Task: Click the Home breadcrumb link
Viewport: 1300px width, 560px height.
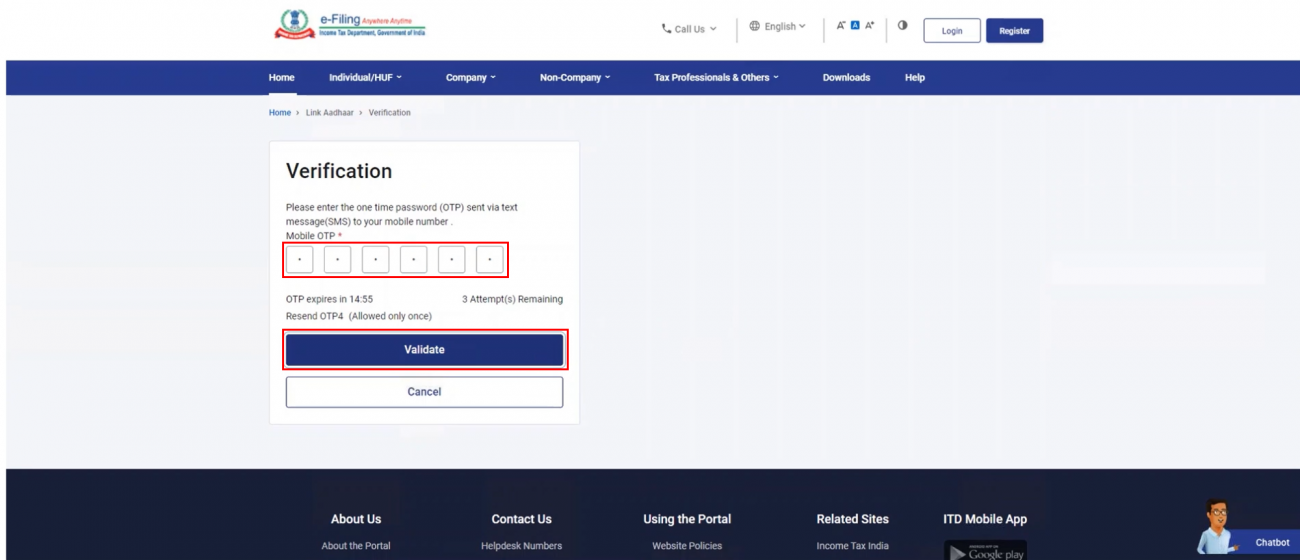Action: (279, 113)
